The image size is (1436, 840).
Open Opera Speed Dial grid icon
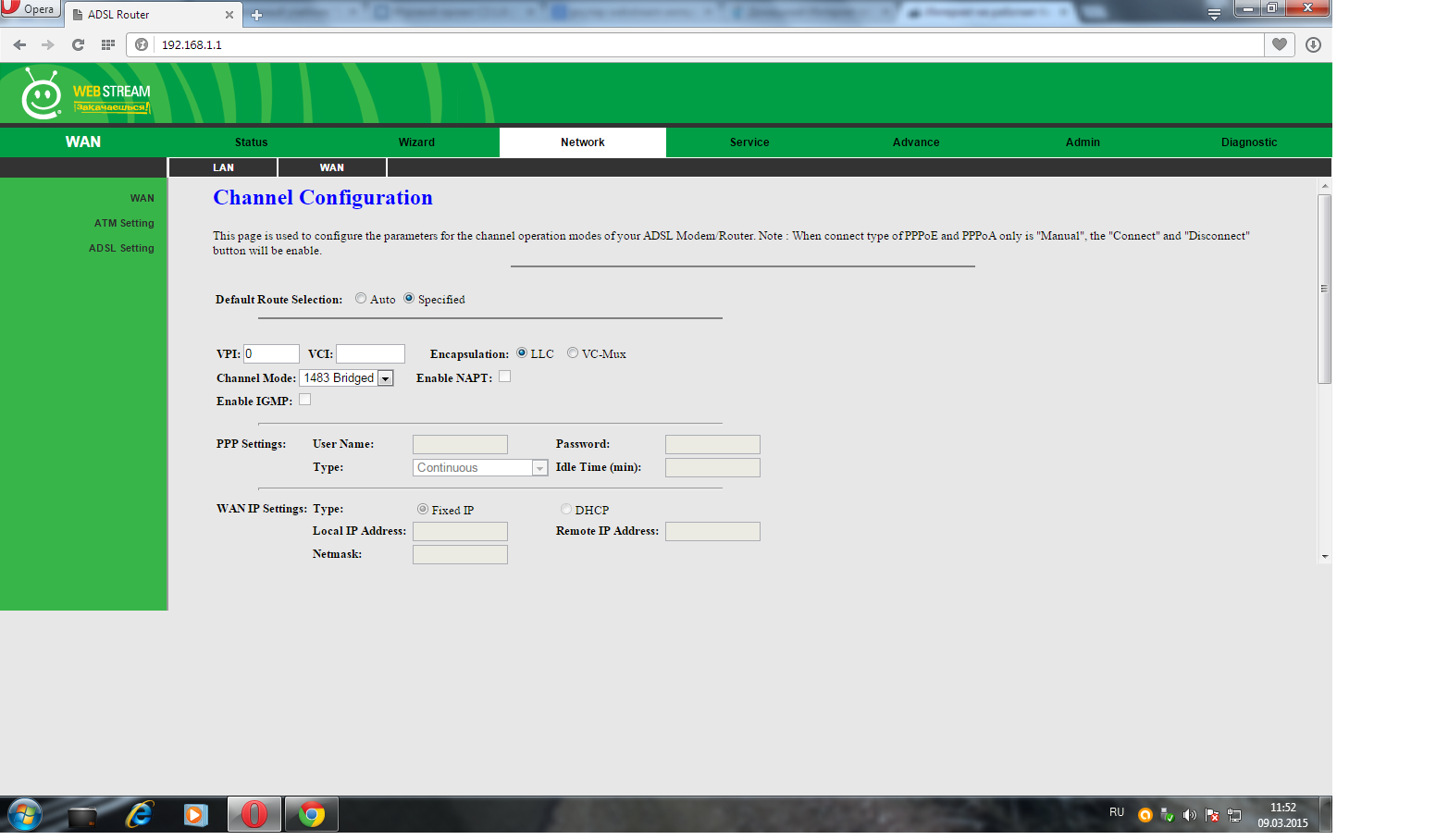108,44
